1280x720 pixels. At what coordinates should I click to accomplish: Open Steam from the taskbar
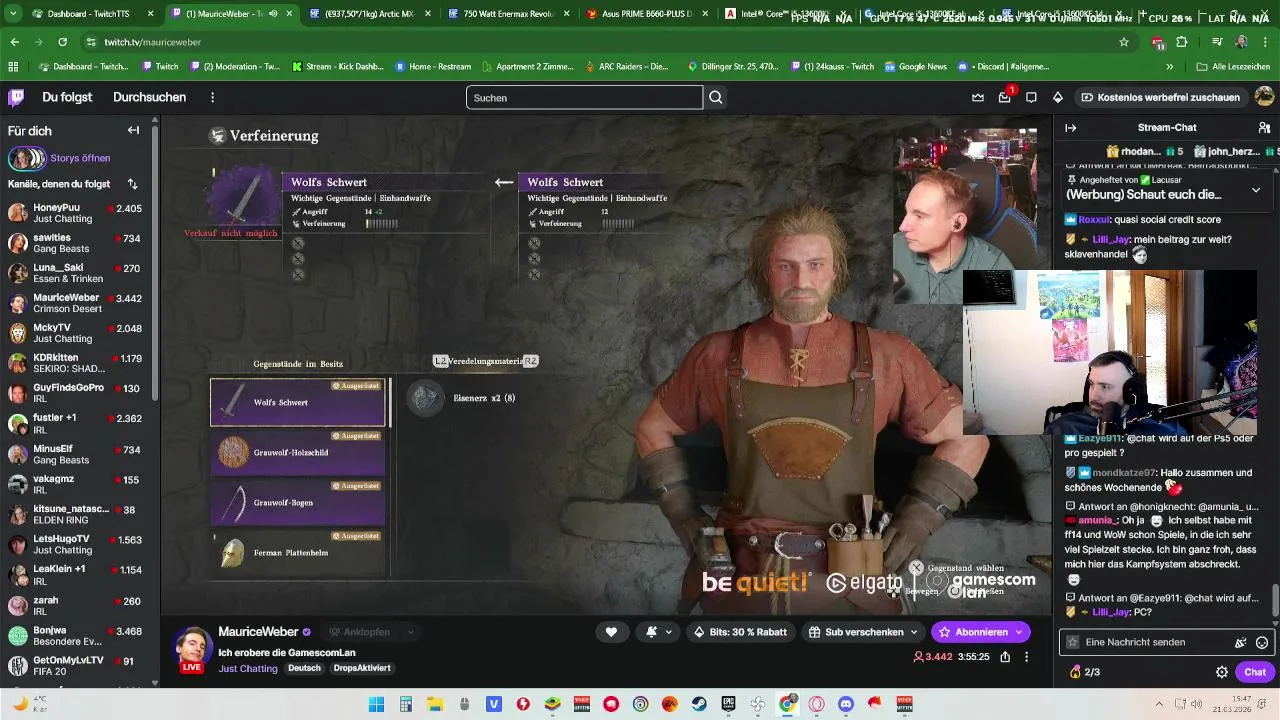(699, 704)
